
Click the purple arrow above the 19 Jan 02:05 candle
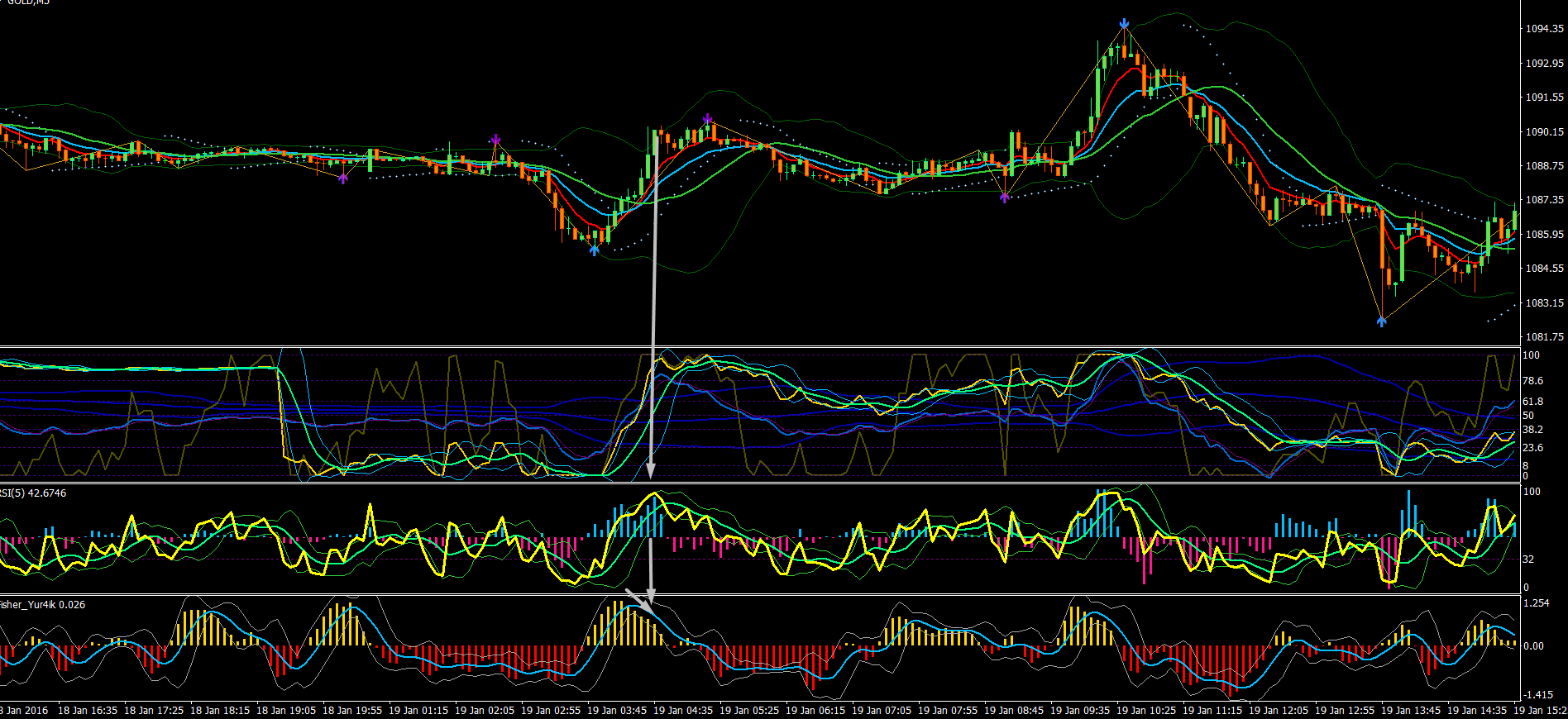pyautogui.click(x=495, y=139)
